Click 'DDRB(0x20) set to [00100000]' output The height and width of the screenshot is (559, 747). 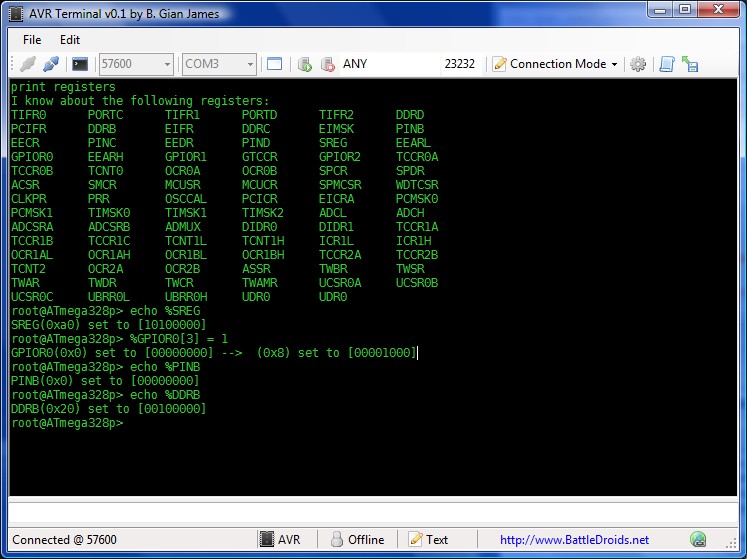(109, 408)
